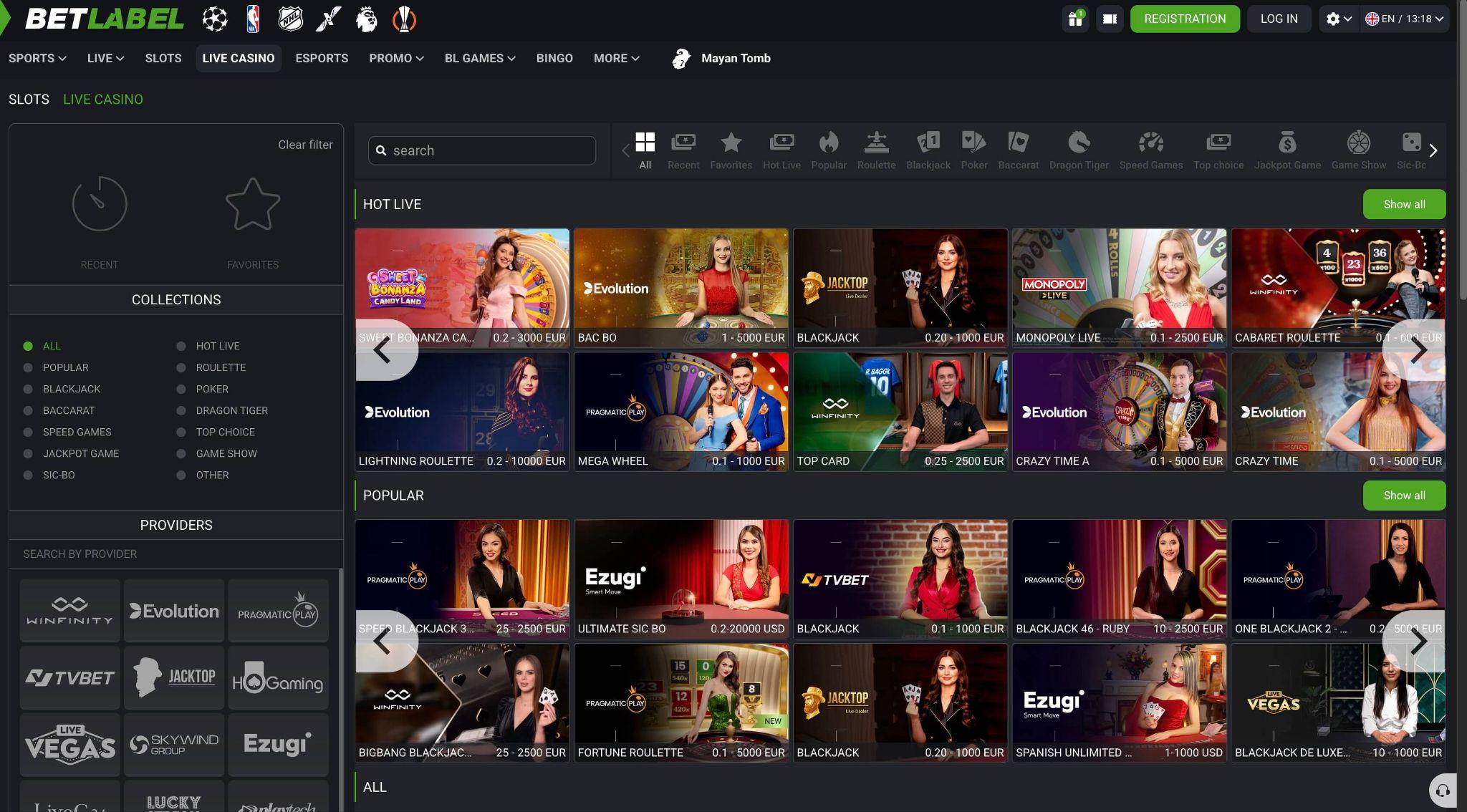Select the SIC-BO collection radio
This screenshot has width=1467, height=812.
click(28, 475)
